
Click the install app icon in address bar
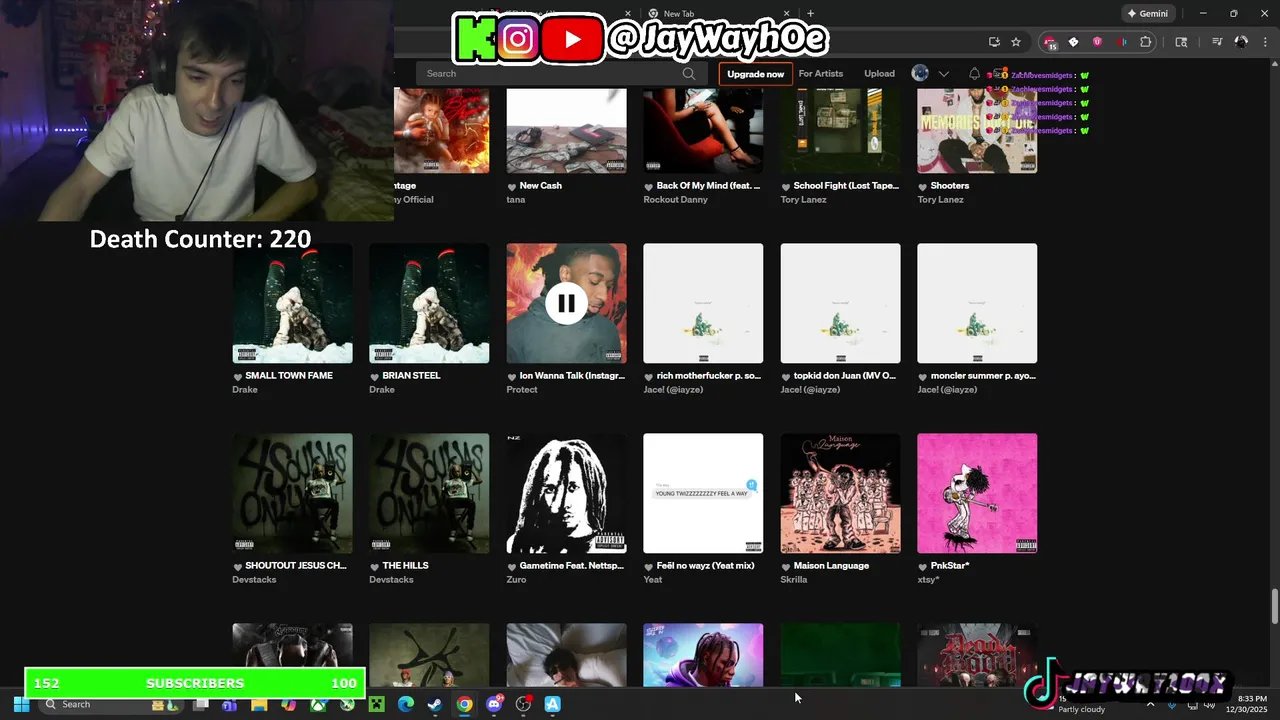click(994, 42)
